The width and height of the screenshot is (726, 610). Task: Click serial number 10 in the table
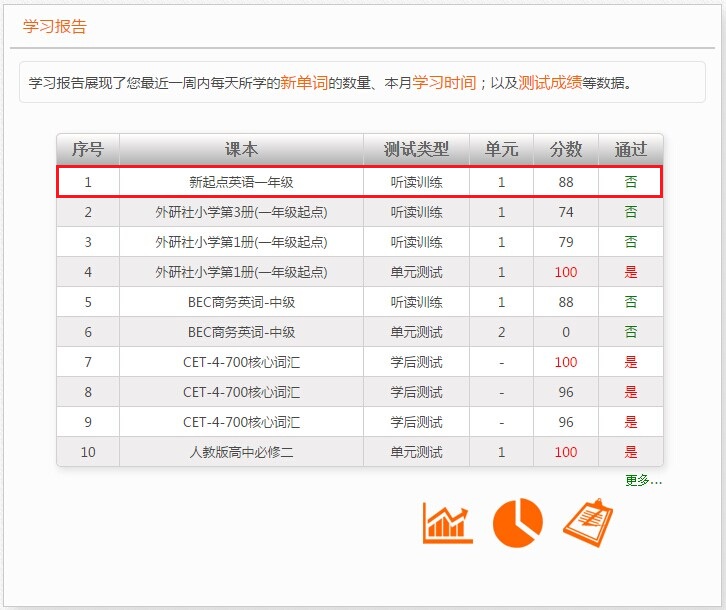point(88,452)
